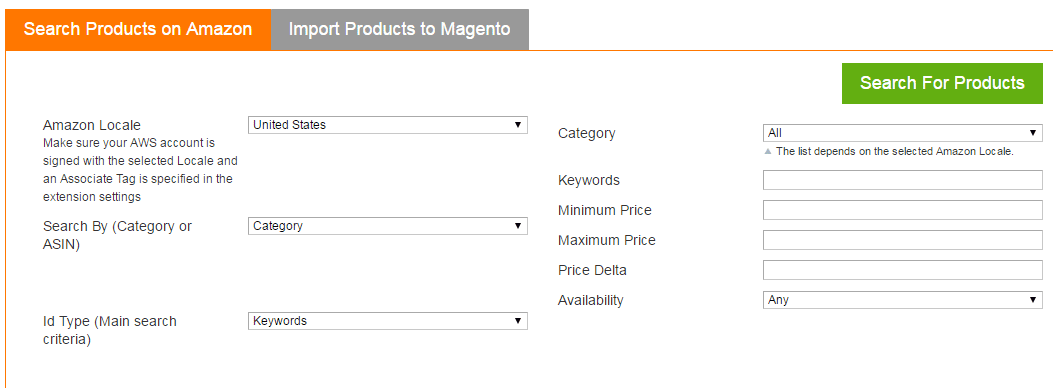1053x388 pixels.
Task: Click the Amazon Locale field label
Action: coord(92,125)
